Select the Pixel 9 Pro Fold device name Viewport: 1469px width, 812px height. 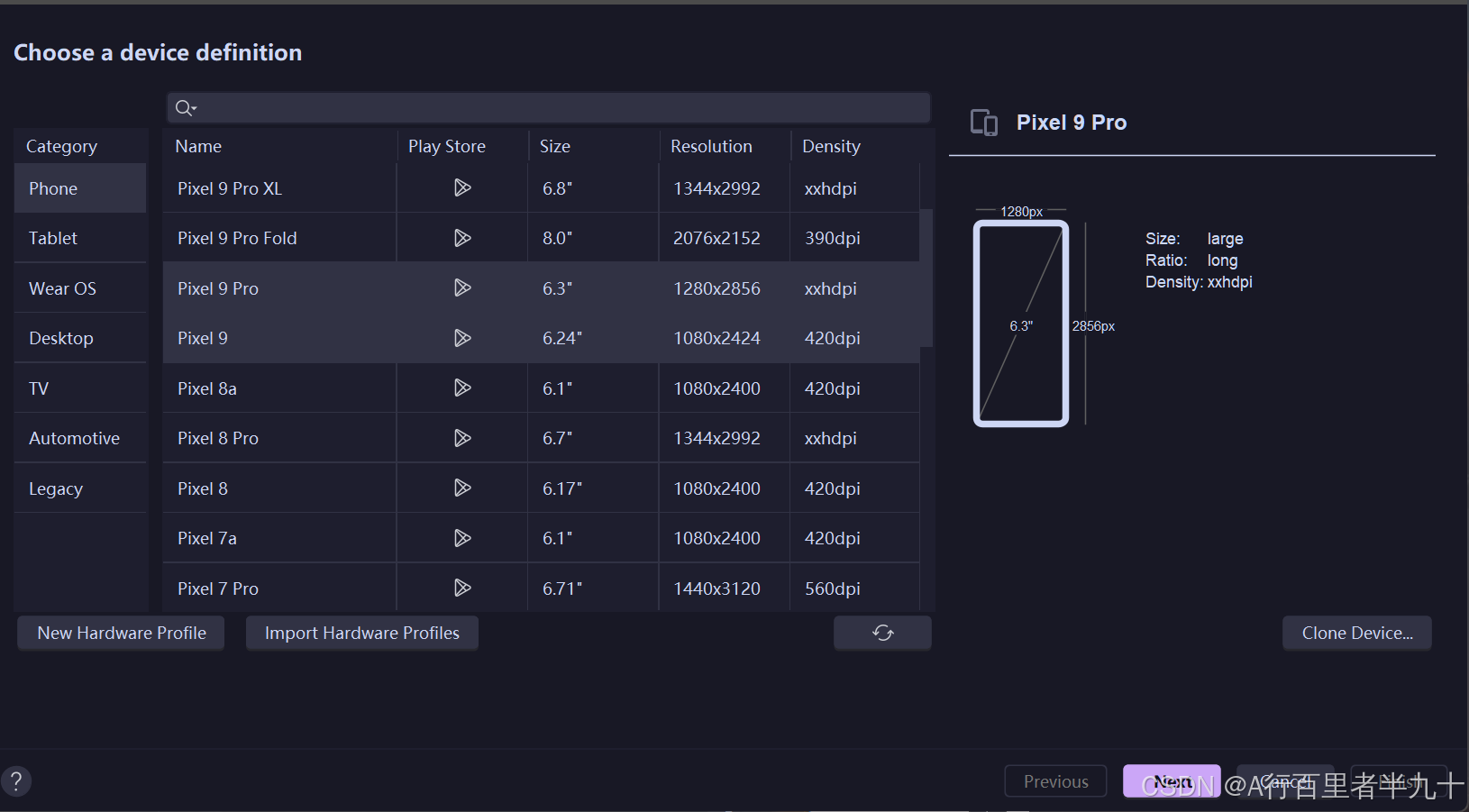tap(237, 238)
